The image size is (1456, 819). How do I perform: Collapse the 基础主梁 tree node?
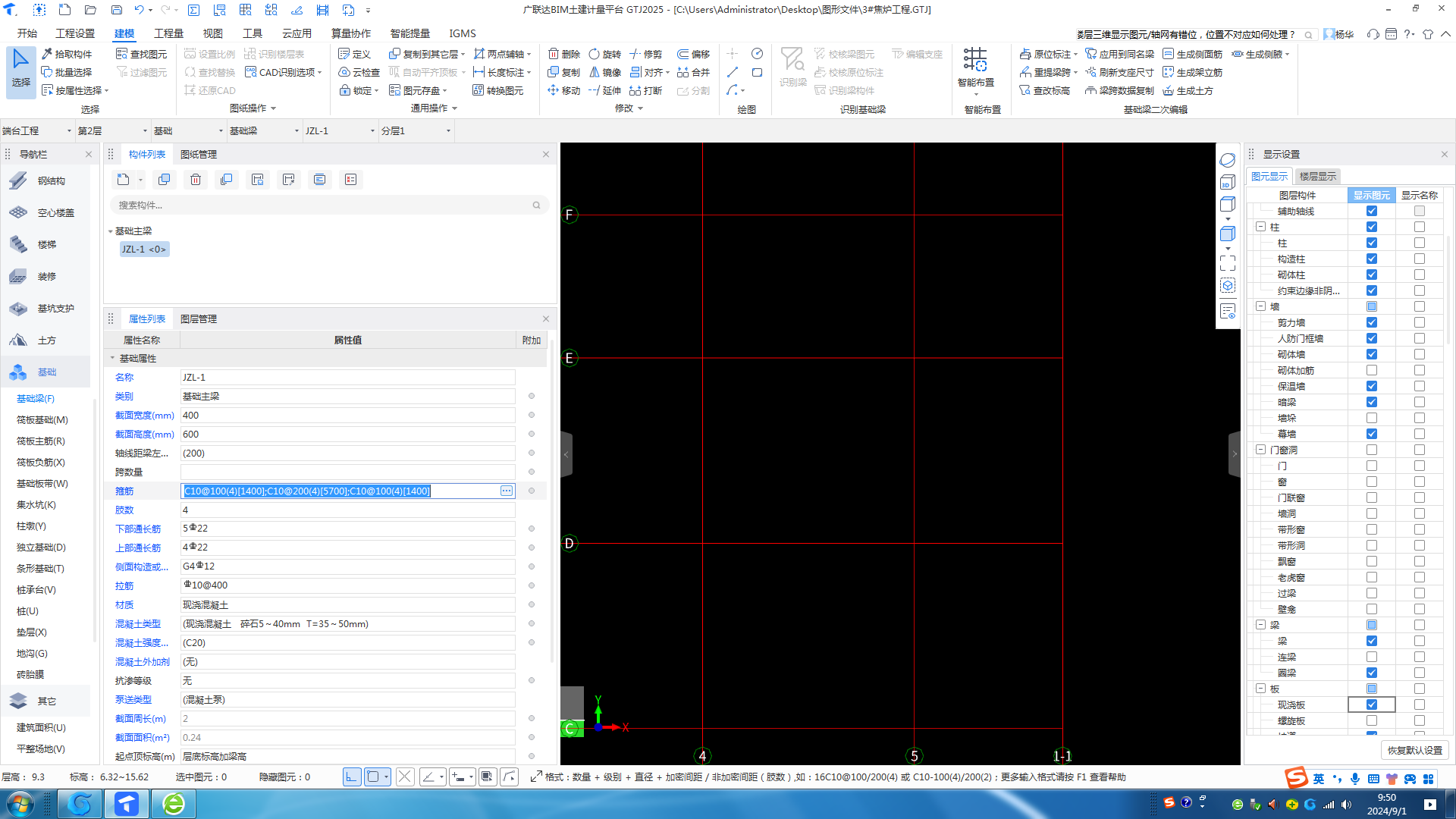[110, 231]
